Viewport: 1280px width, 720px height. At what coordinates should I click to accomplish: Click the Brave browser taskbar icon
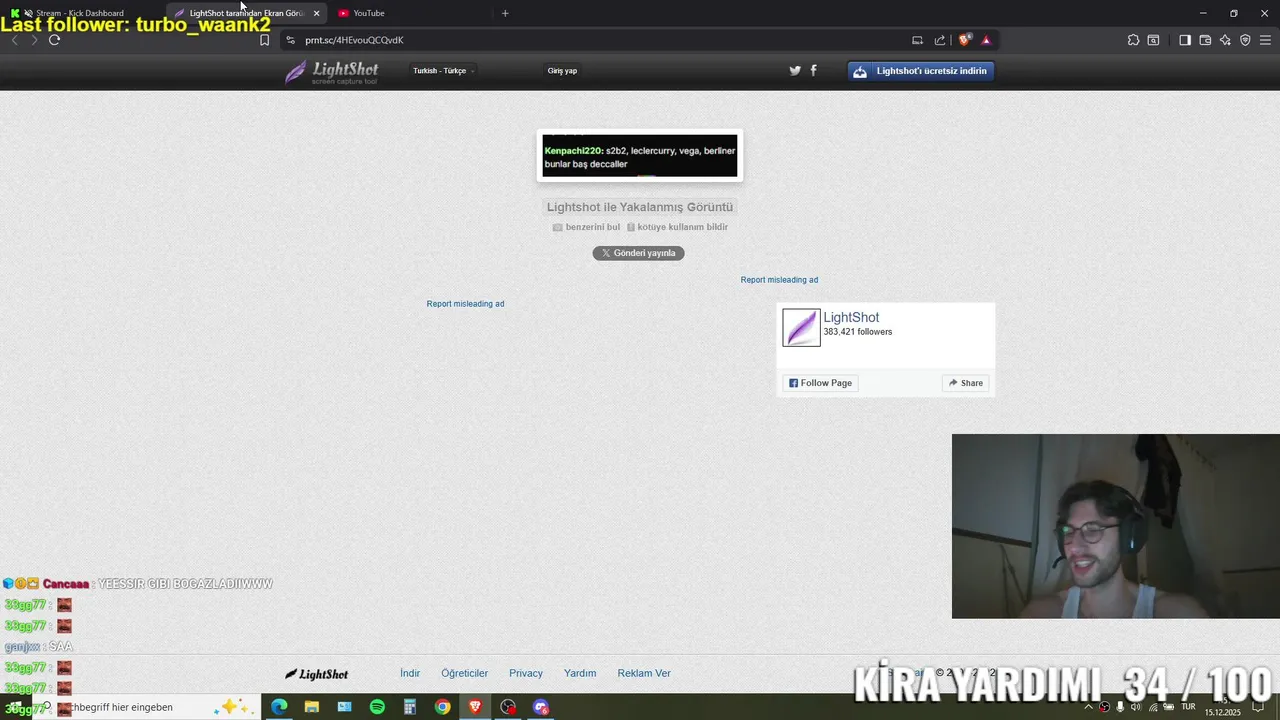[x=475, y=707]
